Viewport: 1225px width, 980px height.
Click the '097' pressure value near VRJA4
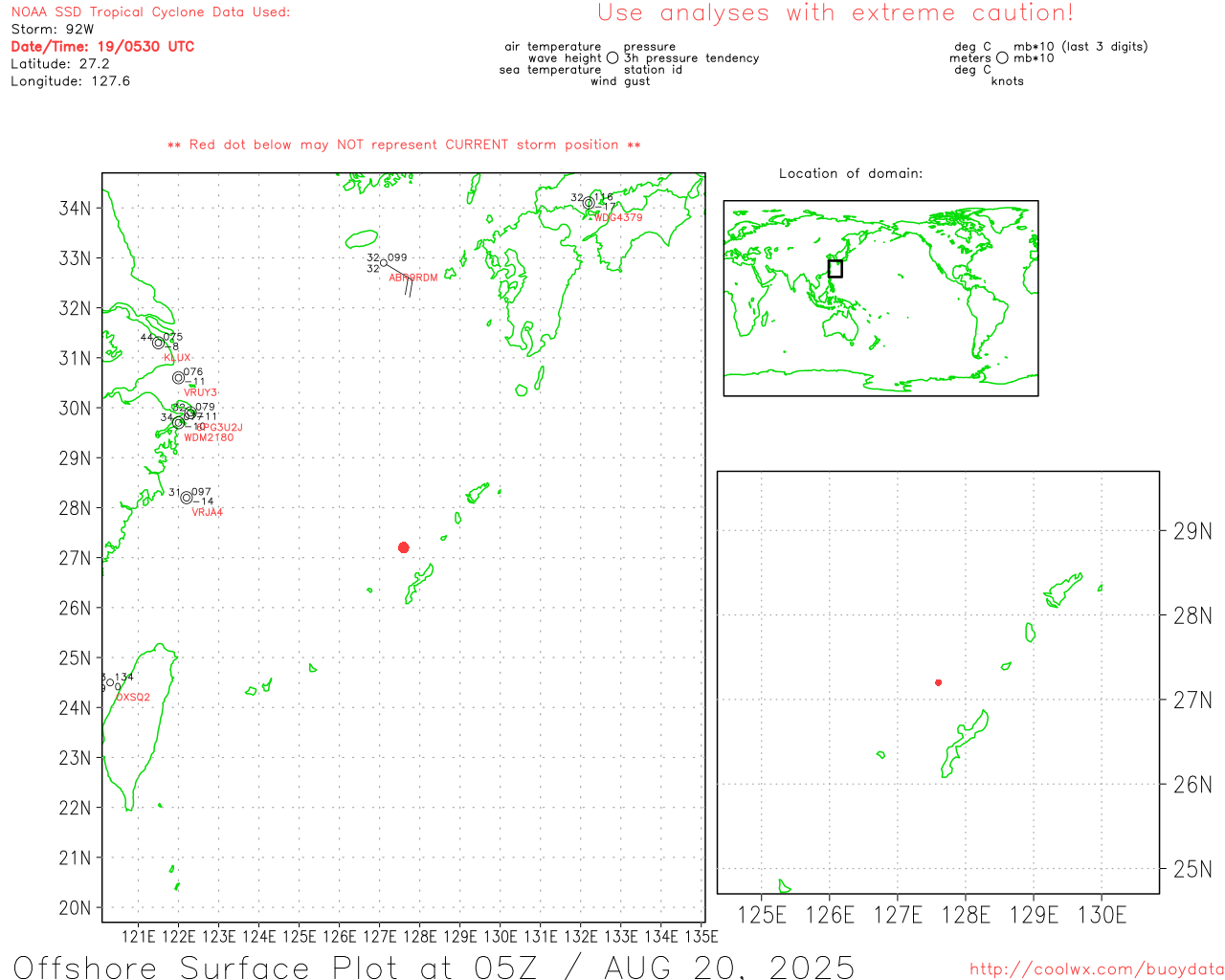point(201,492)
